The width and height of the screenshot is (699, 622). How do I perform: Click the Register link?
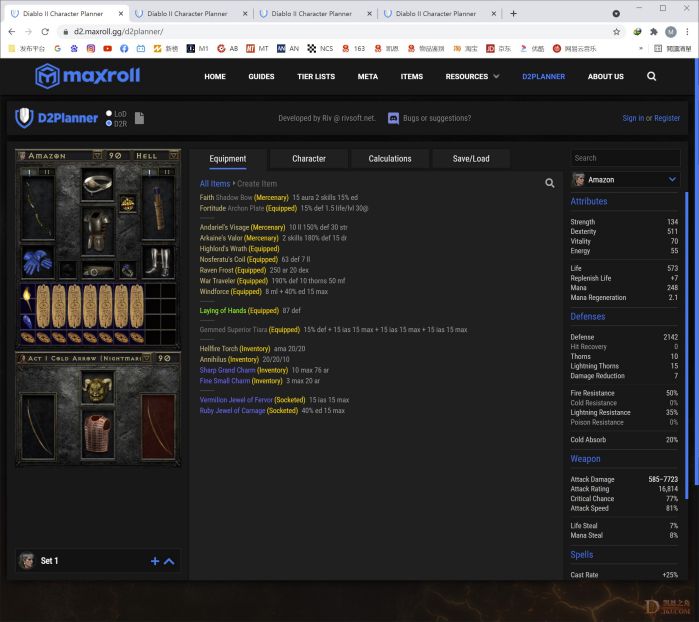667,118
